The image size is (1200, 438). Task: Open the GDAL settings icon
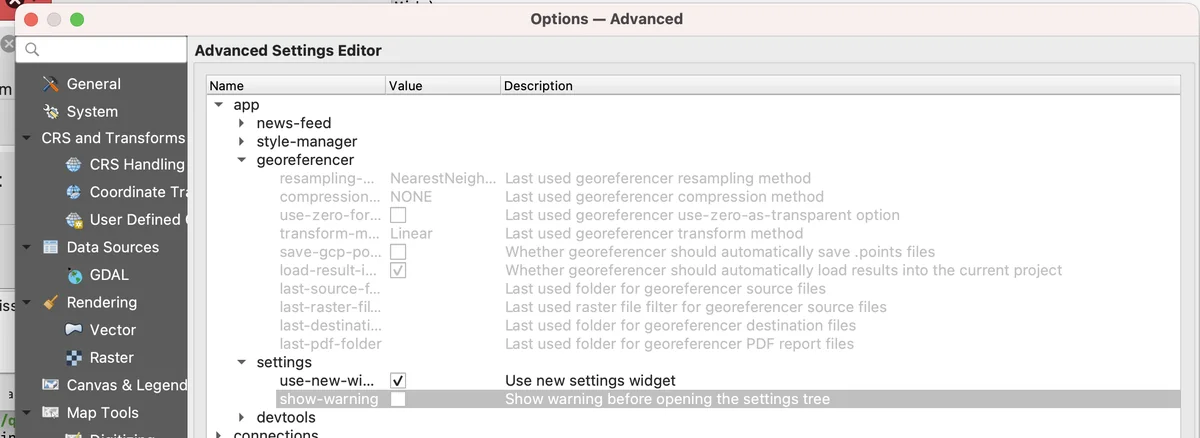pos(74,275)
